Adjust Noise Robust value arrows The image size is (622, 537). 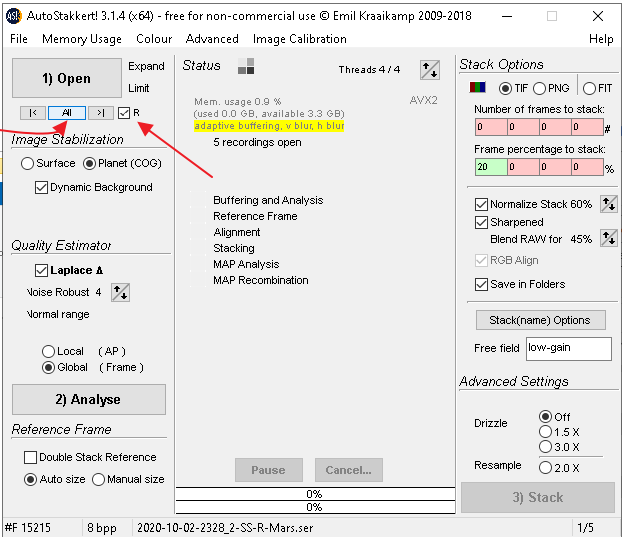pyautogui.click(x=120, y=292)
